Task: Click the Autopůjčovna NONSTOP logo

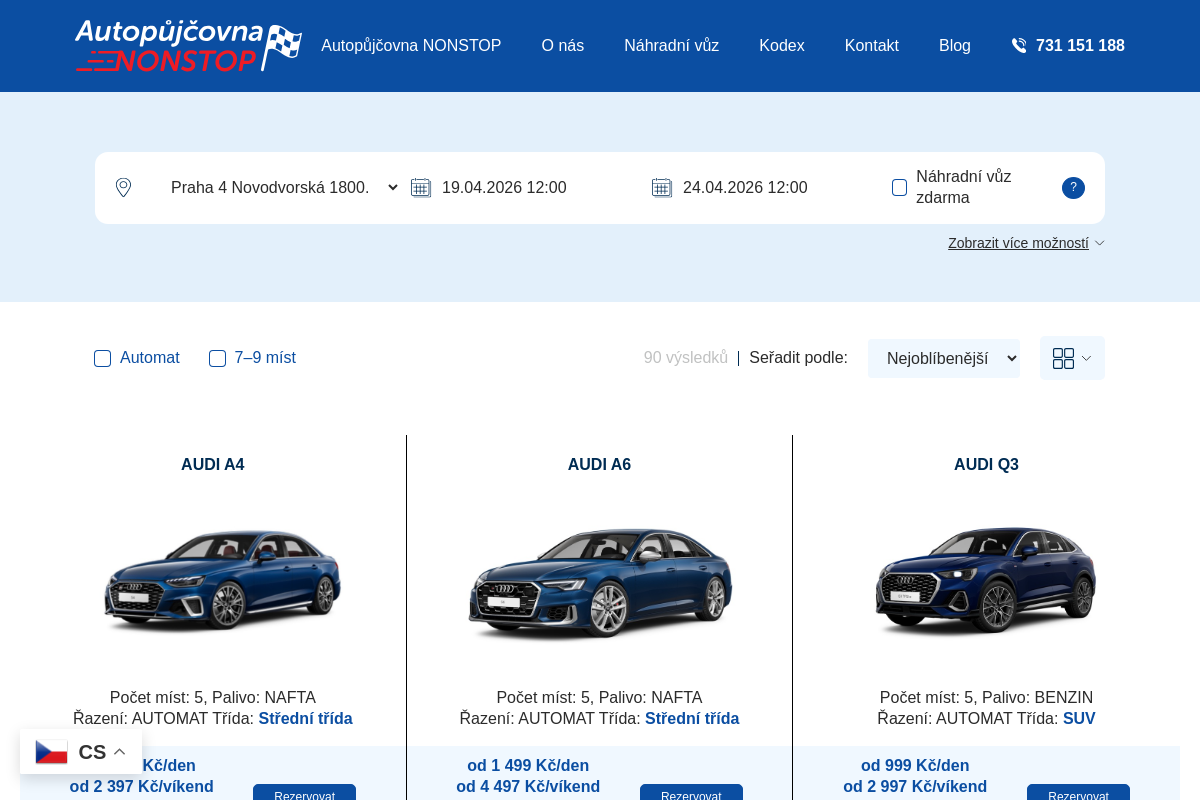Action: coord(188,46)
